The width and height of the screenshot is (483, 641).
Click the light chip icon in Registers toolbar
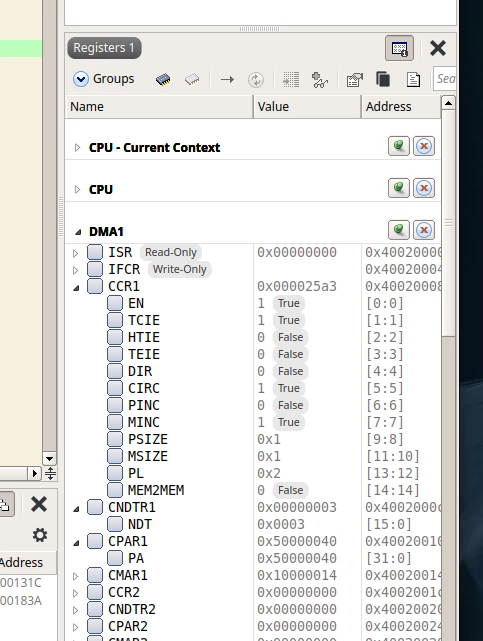coord(192,79)
